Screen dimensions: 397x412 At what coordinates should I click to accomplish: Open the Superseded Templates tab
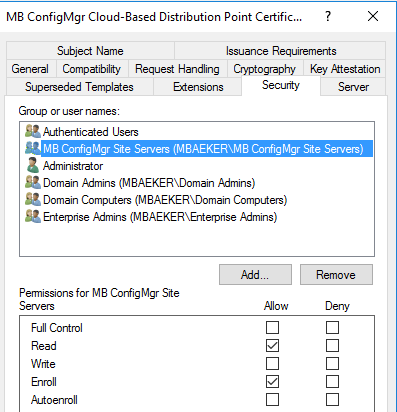click(x=79, y=87)
